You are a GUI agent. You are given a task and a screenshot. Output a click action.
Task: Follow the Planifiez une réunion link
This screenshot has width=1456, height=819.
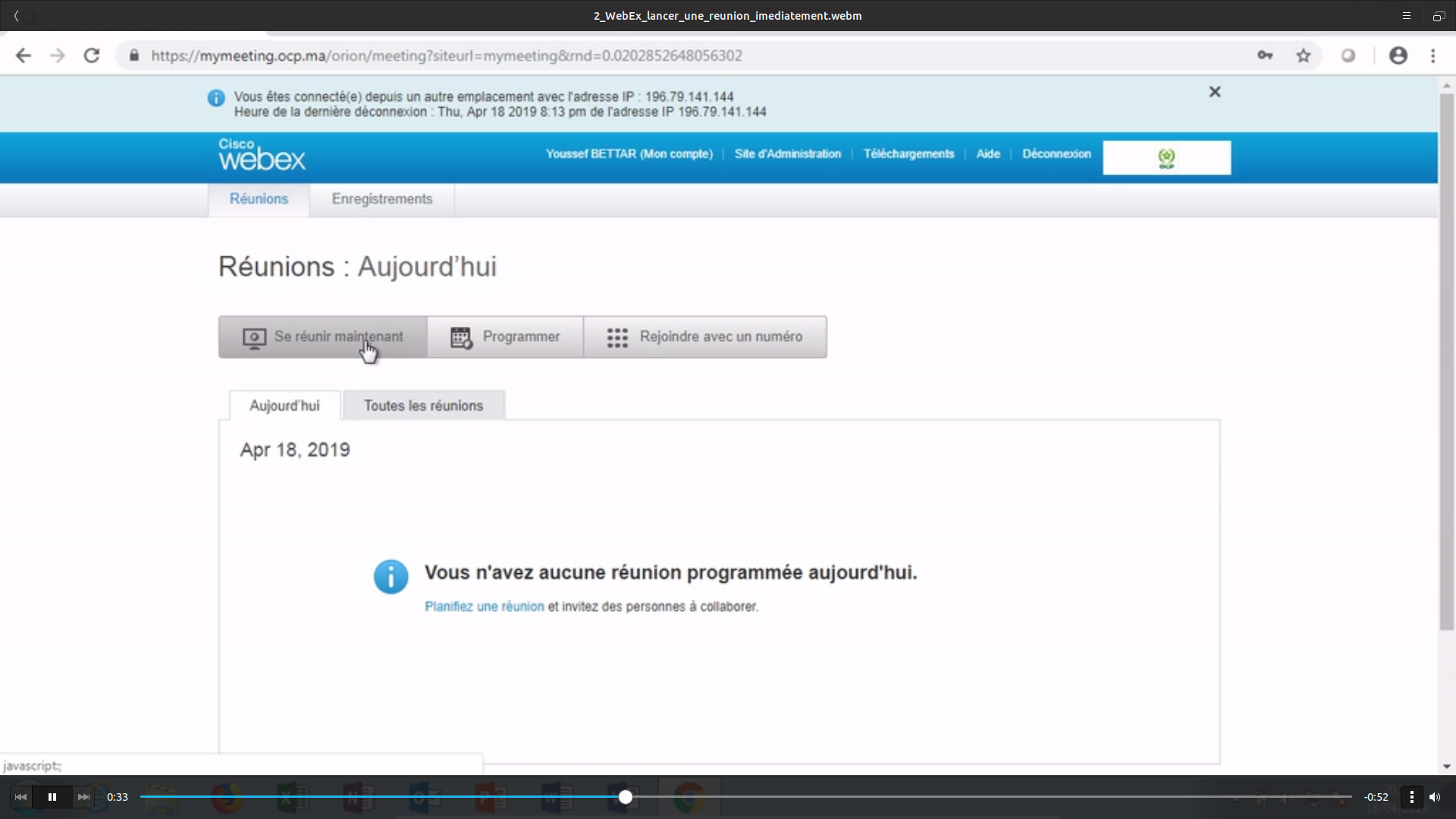tap(484, 607)
